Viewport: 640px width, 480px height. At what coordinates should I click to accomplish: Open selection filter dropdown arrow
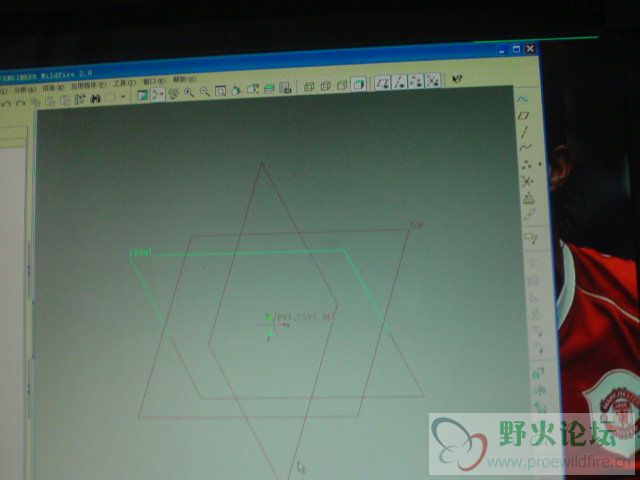pyautogui.click(x=123, y=97)
